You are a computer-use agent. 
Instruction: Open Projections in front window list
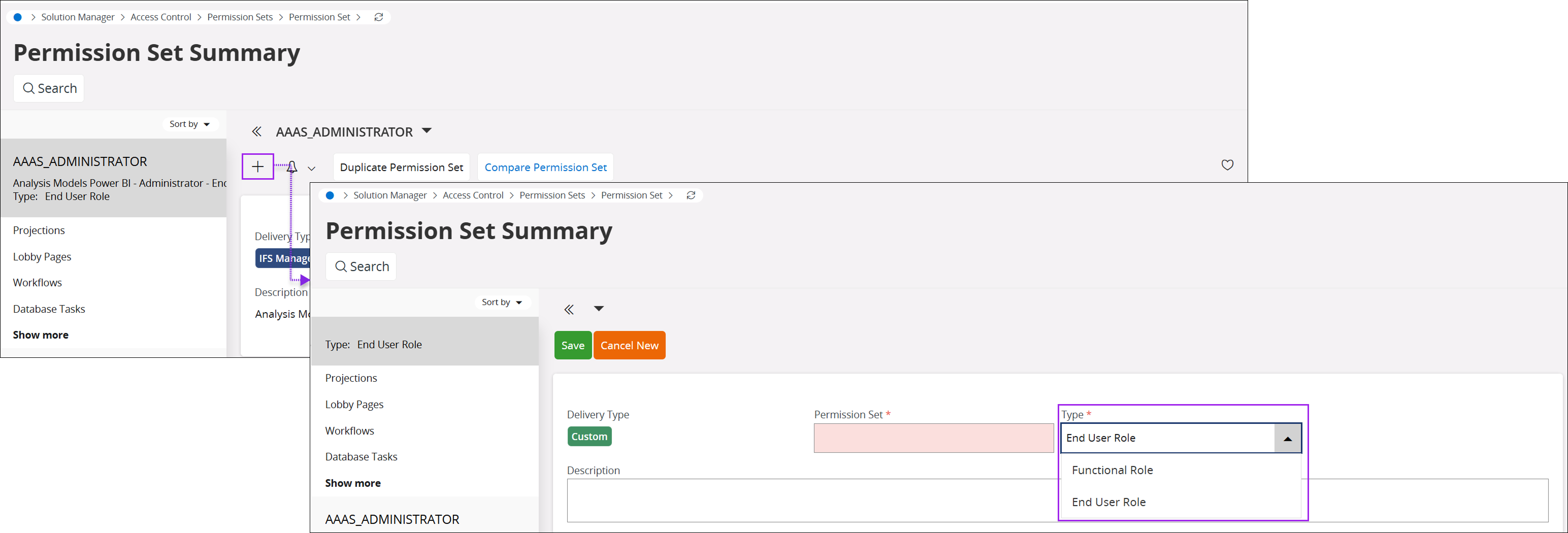click(x=351, y=378)
